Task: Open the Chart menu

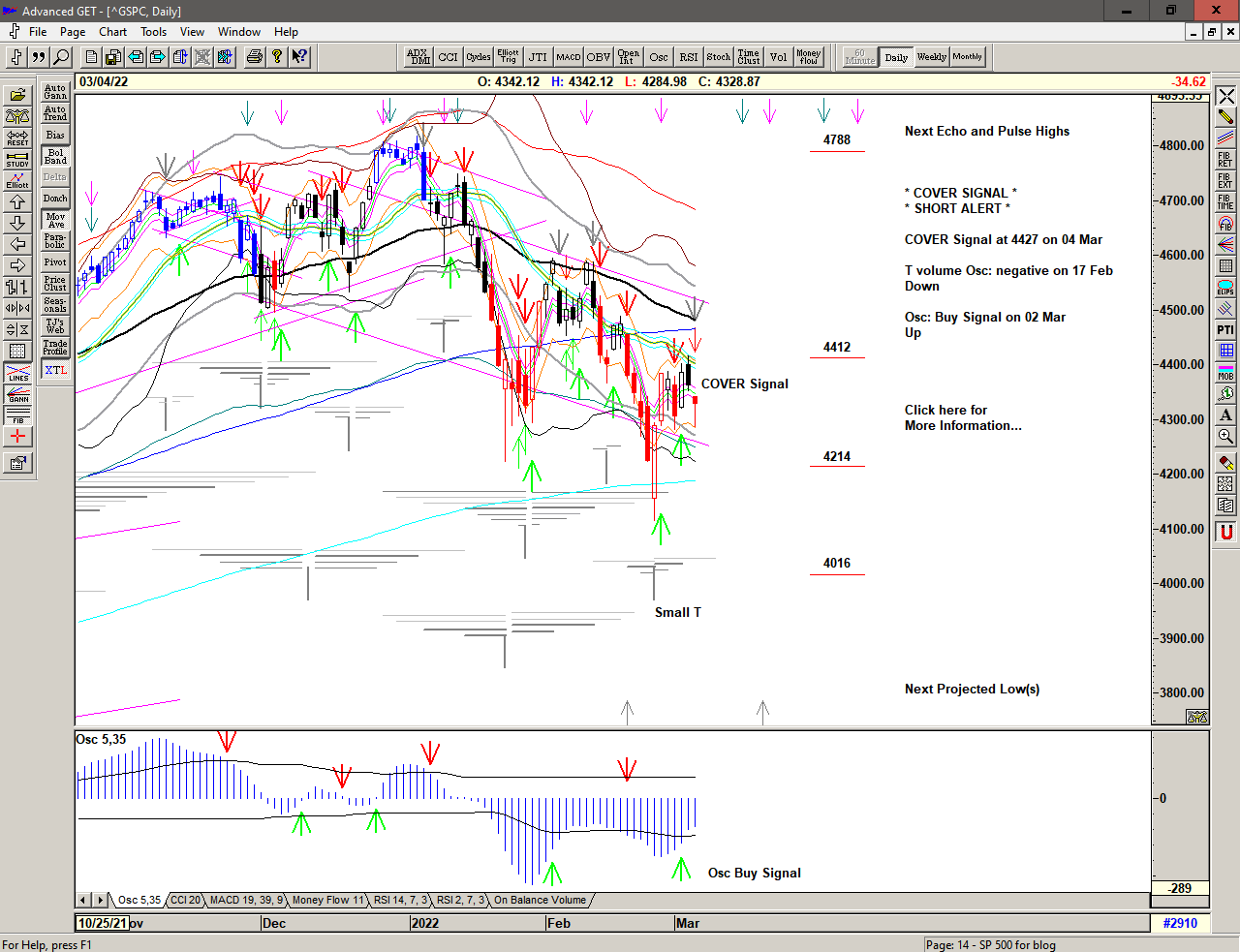Action: click(x=112, y=32)
